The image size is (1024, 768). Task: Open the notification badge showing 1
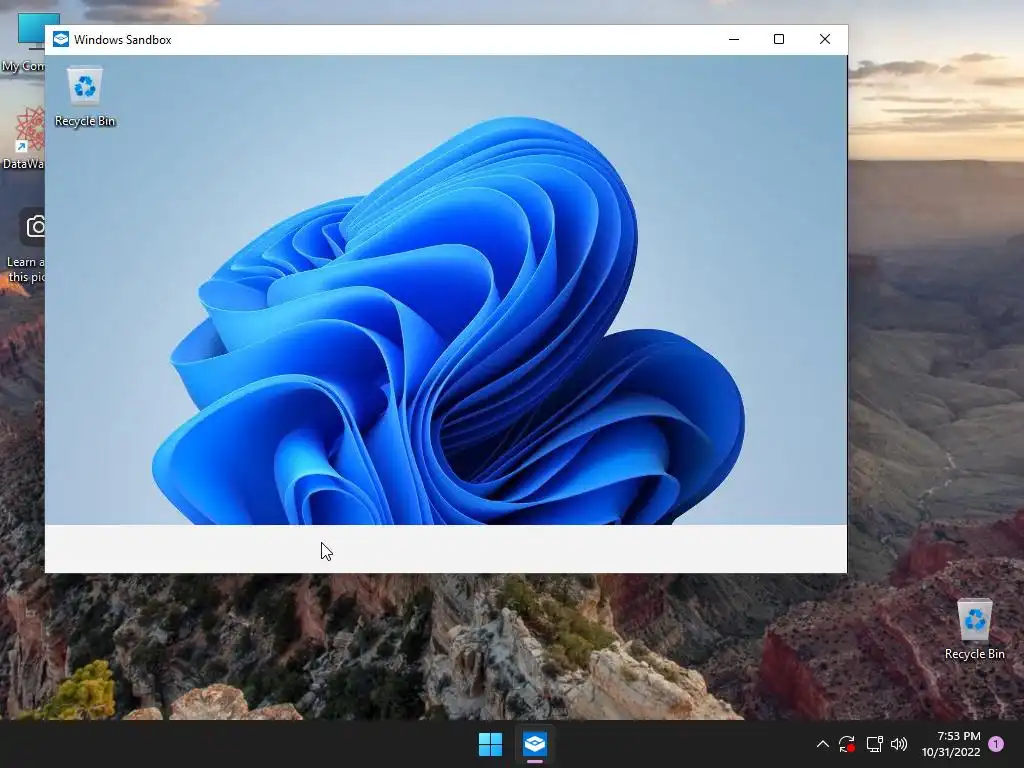coord(996,744)
